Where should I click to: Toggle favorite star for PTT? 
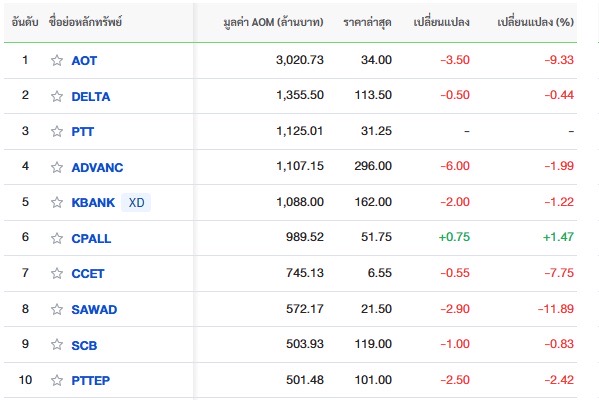pos(57,131)
